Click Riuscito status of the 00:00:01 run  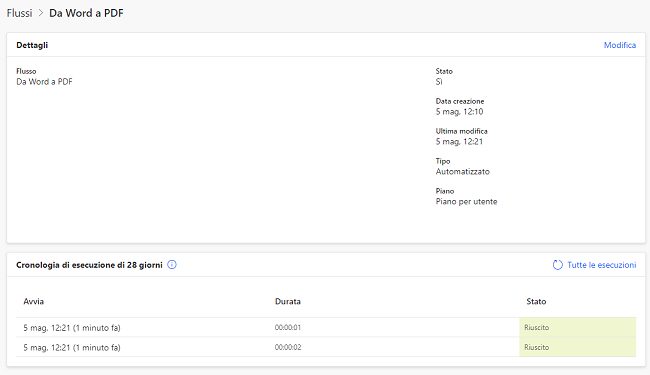coord(536,327)
